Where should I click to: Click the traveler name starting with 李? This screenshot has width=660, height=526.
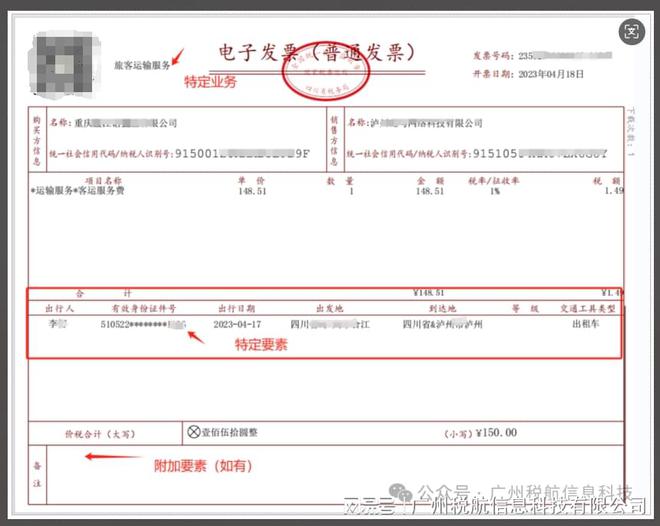point(58,324)
